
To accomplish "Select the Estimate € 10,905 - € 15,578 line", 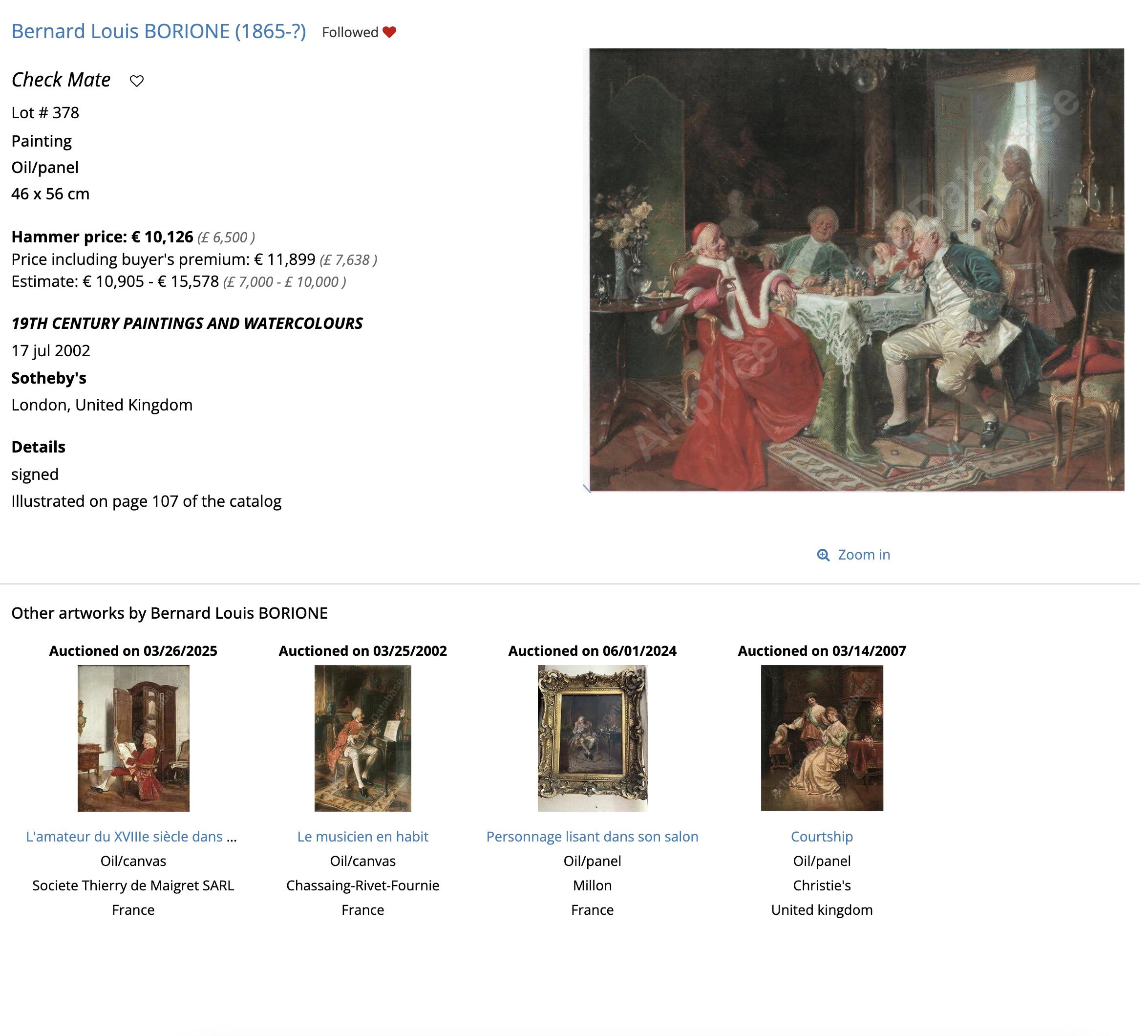I will pyautogui.click(x=179, y=281).
